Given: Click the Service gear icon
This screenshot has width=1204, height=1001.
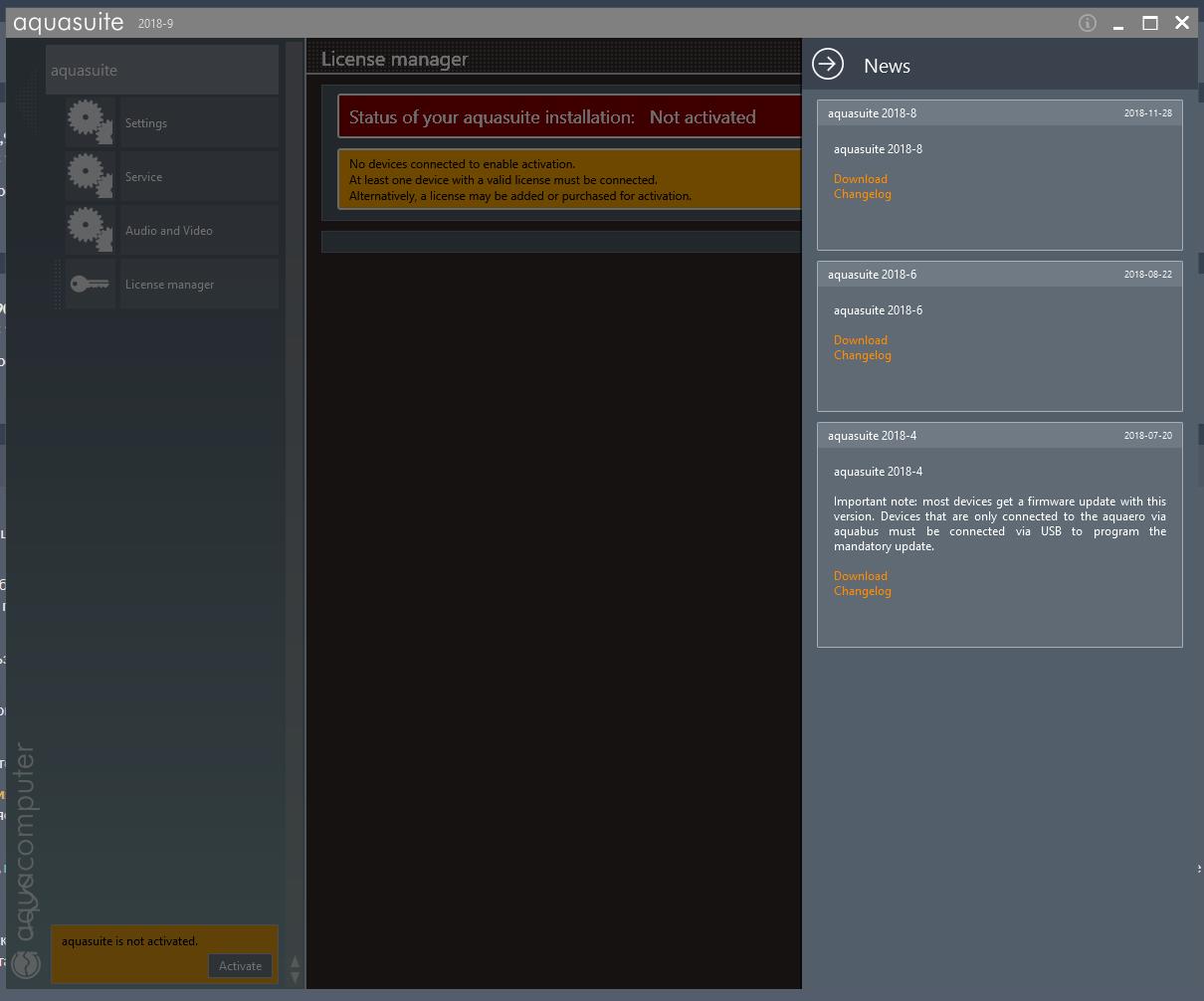Looking at the screenshot, I should pyautogui.click(x=91, y=176).
